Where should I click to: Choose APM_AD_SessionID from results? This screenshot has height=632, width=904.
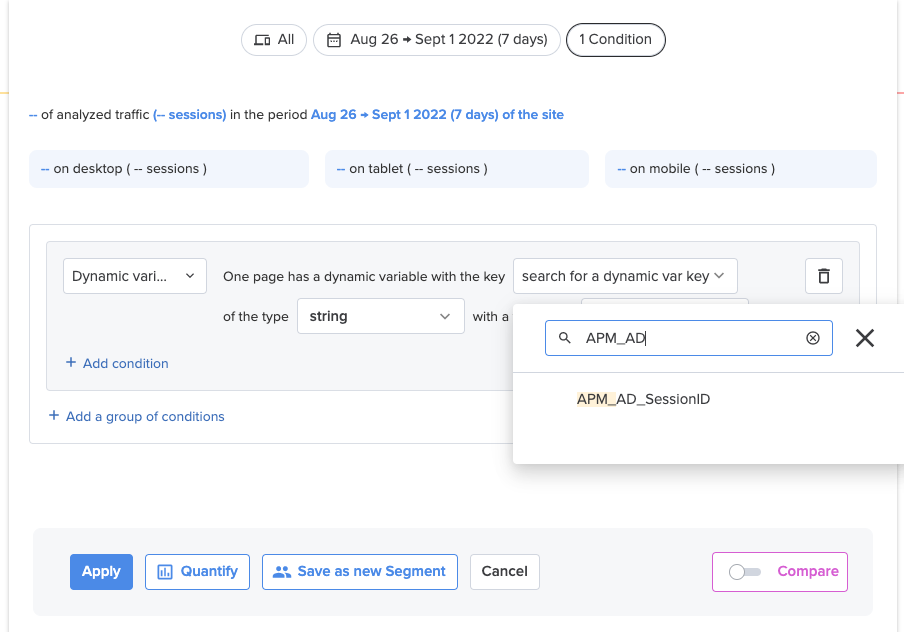coord(643,399)
